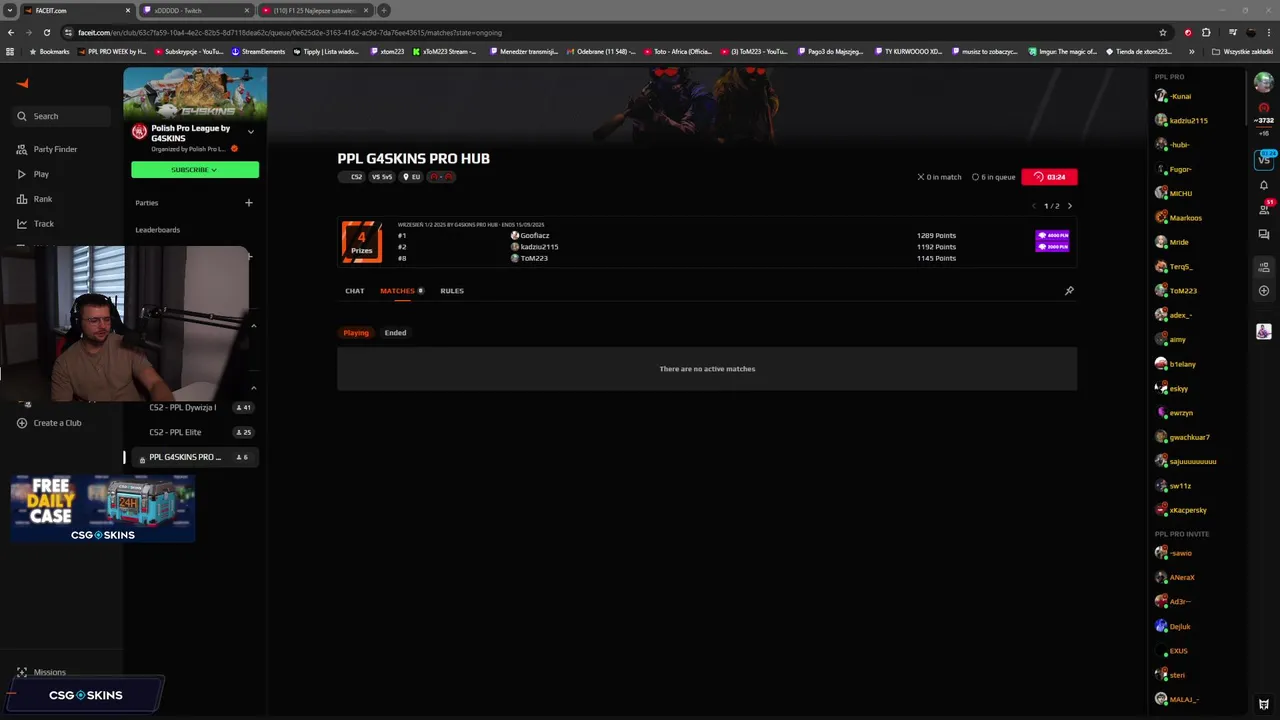Select ANeraX in the PPL PRO INVITE list
The image size is (1280, 720).
click(1175, 578)
